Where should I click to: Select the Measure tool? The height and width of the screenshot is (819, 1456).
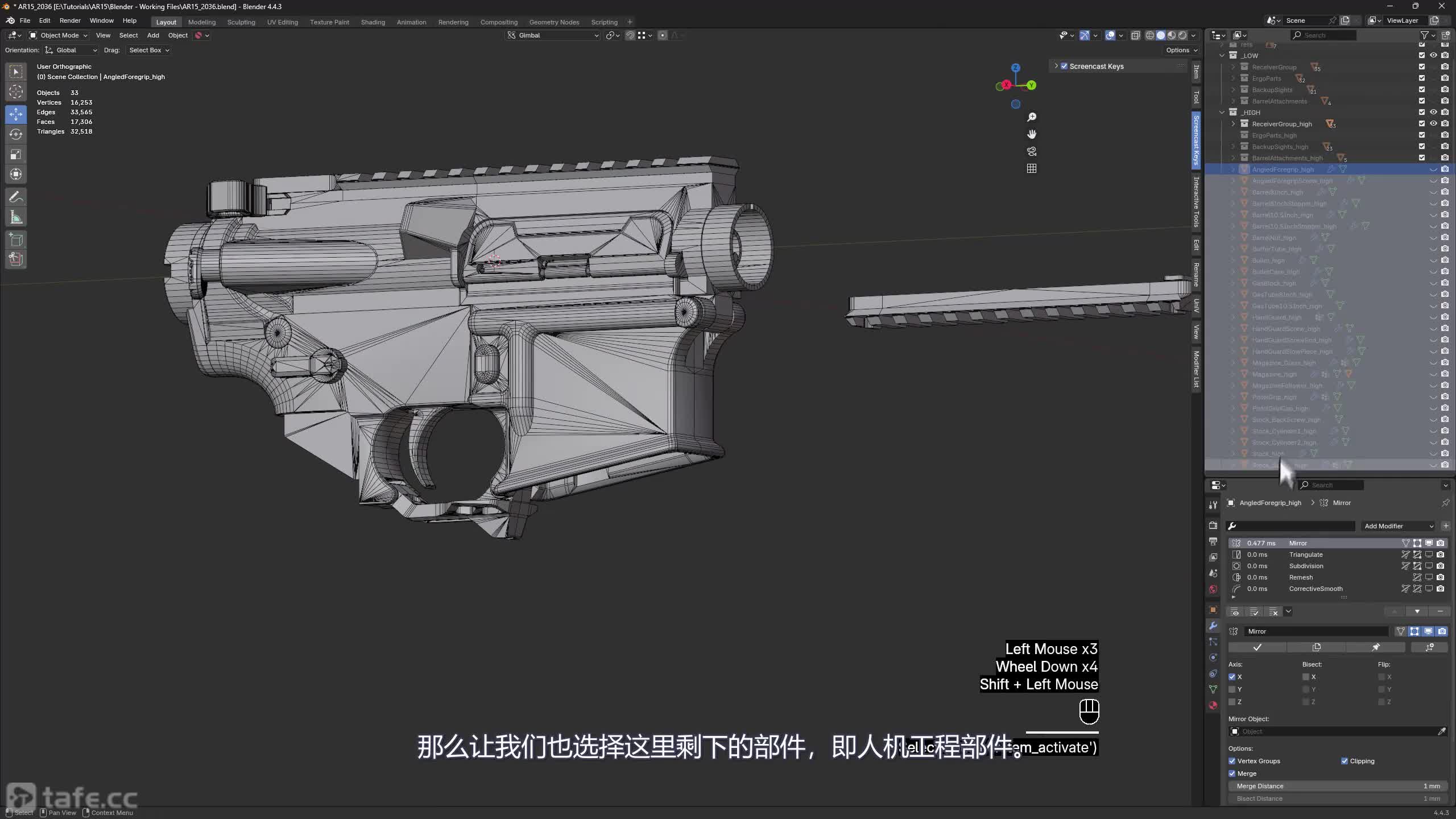(16, 217)
